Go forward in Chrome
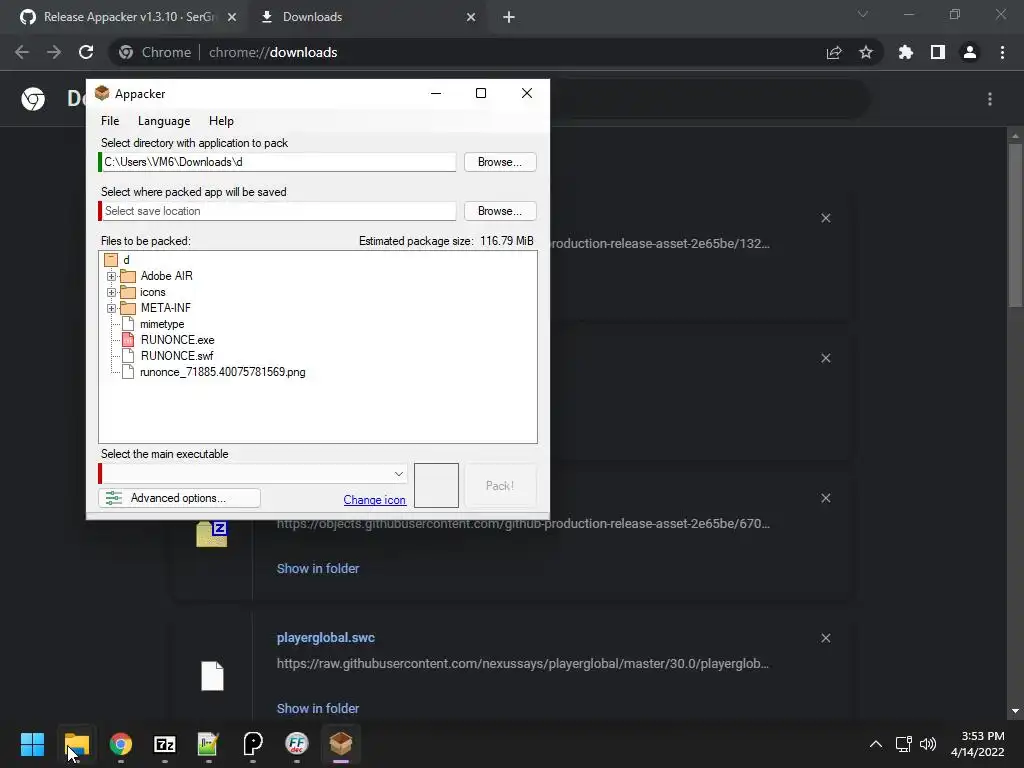The height and width of the screenshot is (768, 1024). click(x=54, y=52)
